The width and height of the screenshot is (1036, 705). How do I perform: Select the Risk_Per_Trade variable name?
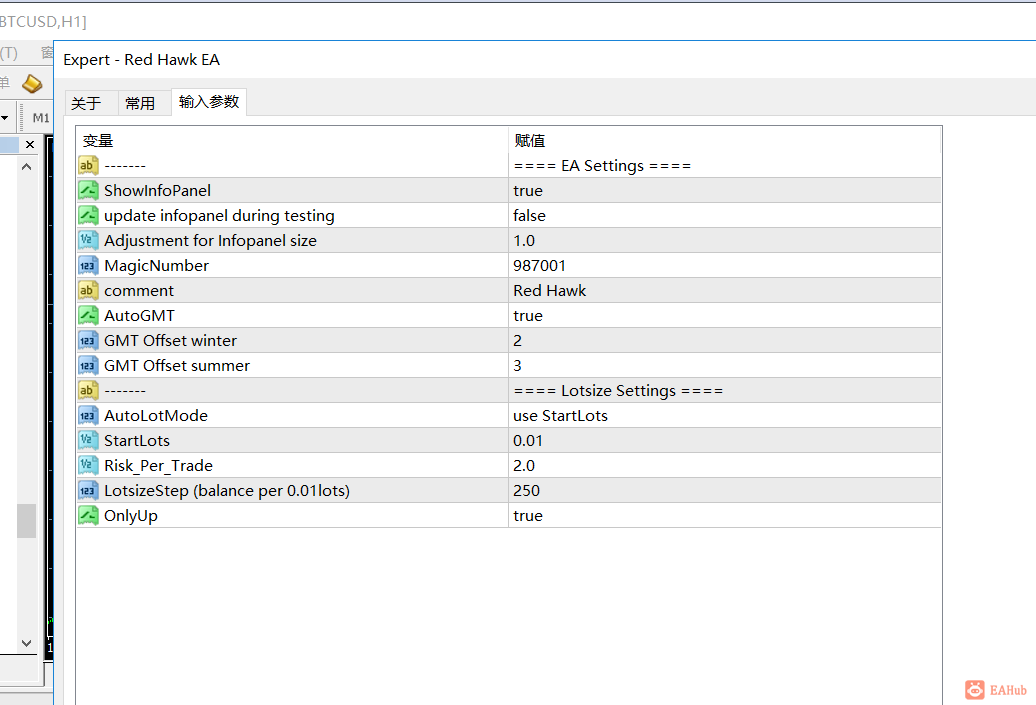pos(159,466)
